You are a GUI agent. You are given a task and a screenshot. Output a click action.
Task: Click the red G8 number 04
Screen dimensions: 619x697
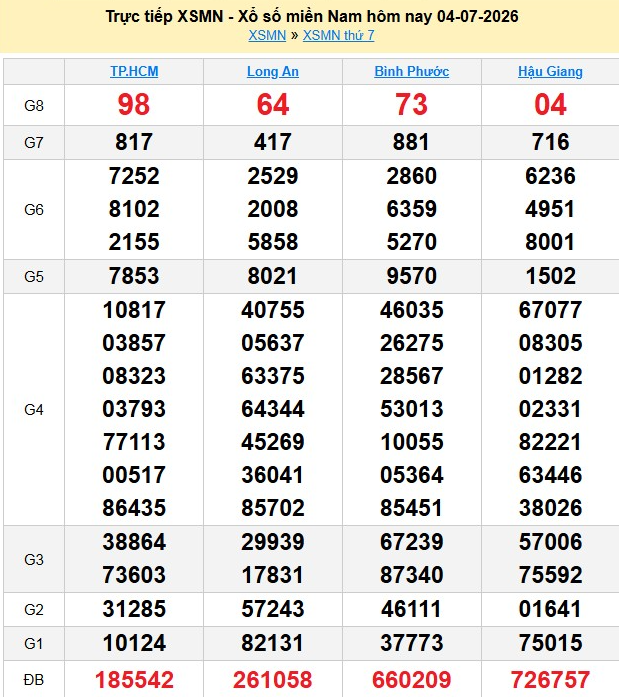(x=550, y=105)
